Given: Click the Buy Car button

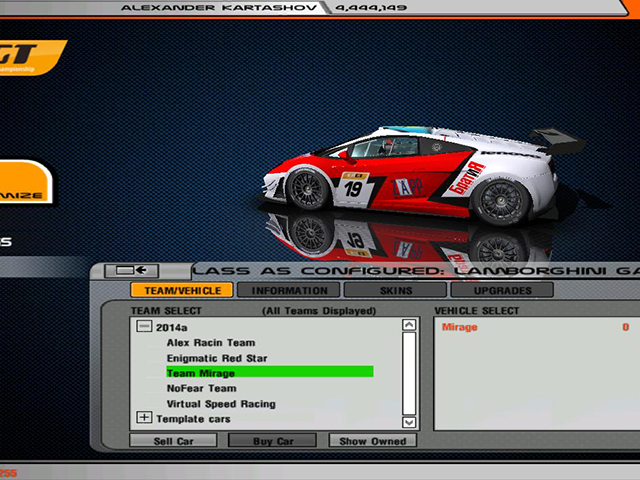Looking at the screenshot, I should [x=273, y=441].
